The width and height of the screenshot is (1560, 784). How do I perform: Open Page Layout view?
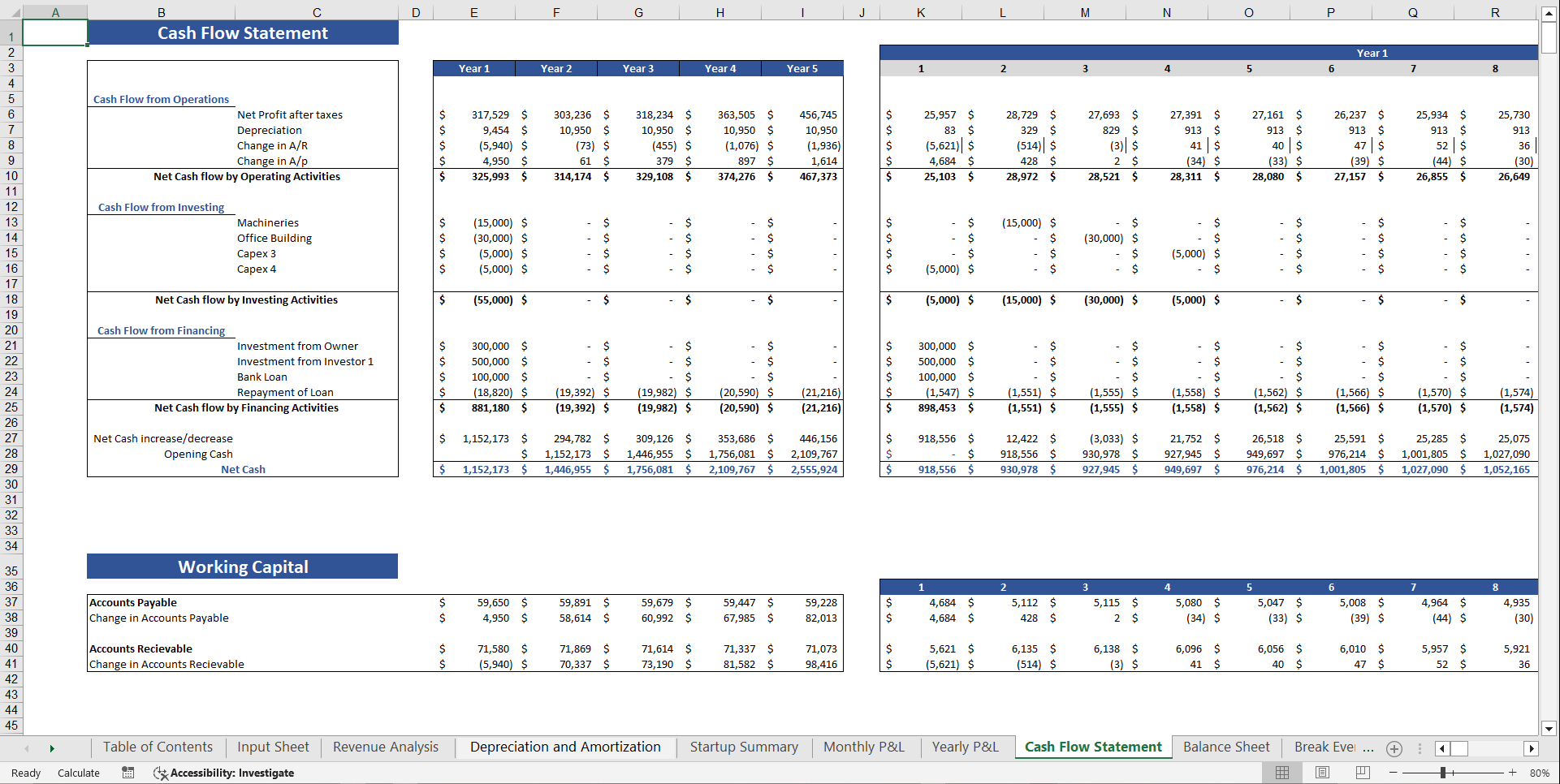(x=1322, y=773)
